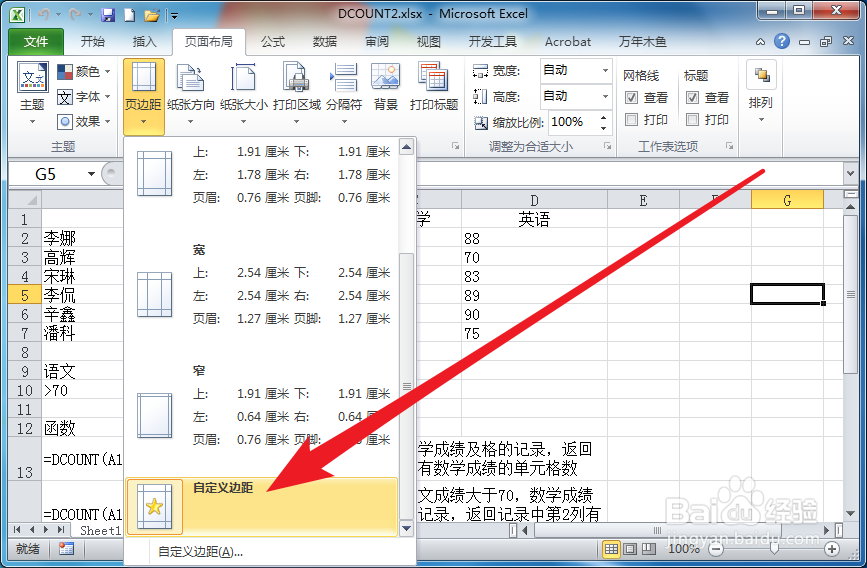
Task: Select the Narrow (窄) margins preset
Action: click(262, 407)
